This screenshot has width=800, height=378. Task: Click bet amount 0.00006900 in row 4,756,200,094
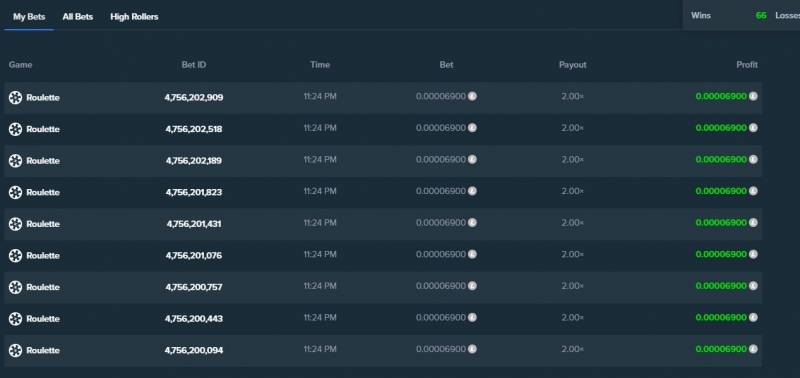pyautogui.click(x=441, y=349)
